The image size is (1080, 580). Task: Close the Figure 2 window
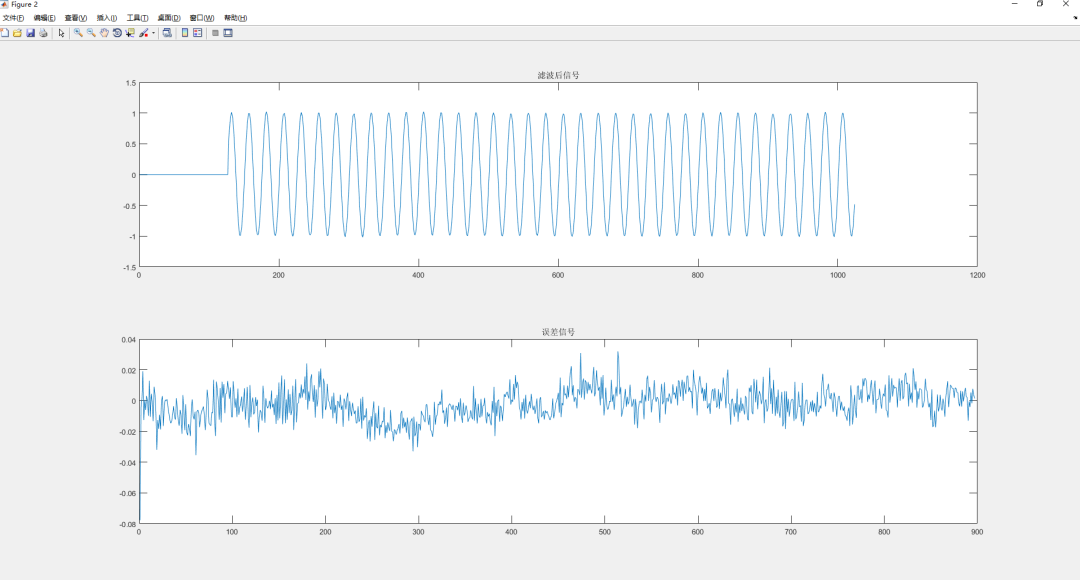click(1066, 4)
